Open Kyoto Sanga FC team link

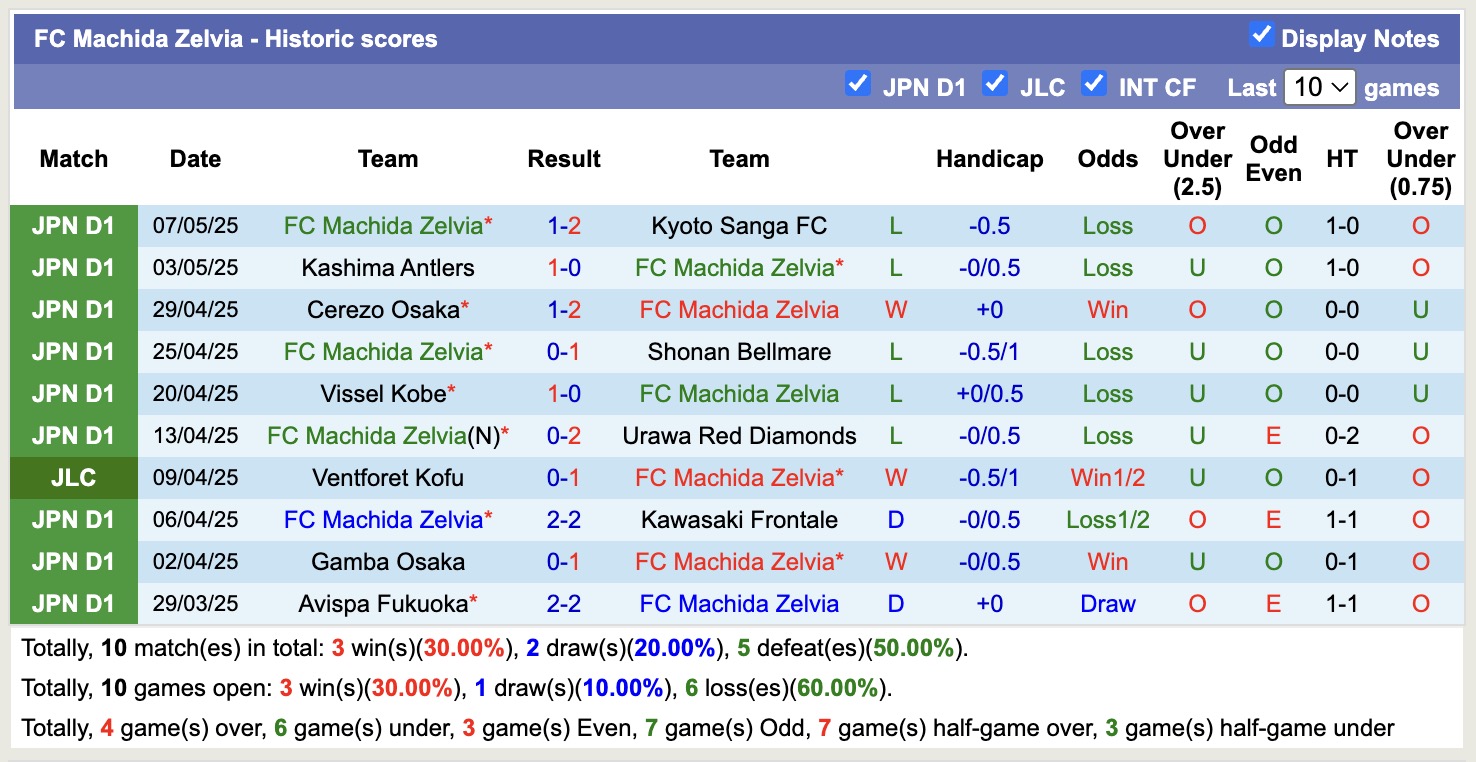point(739,226)
